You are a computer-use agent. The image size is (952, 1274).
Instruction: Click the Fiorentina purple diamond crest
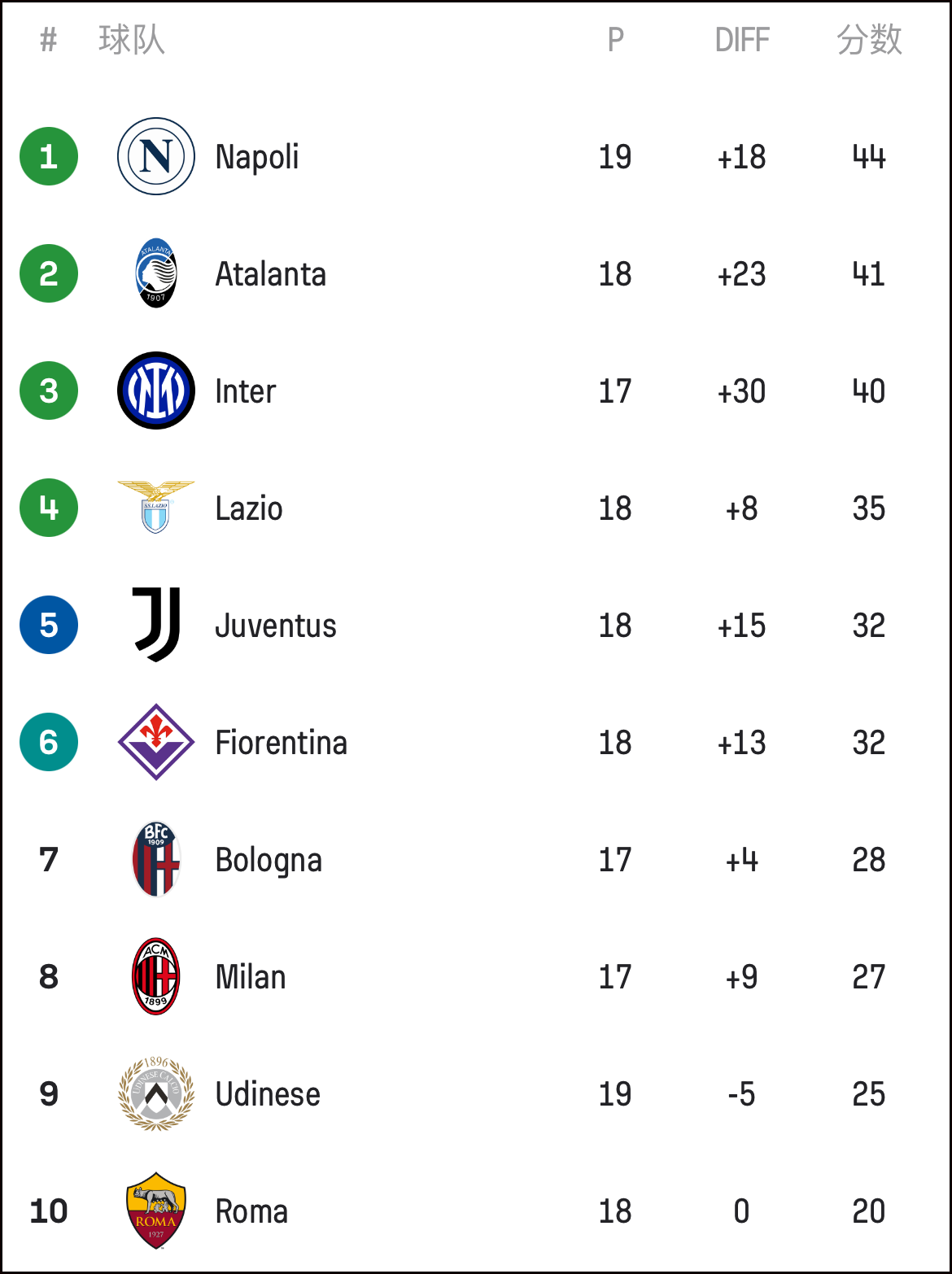(156, 742)
